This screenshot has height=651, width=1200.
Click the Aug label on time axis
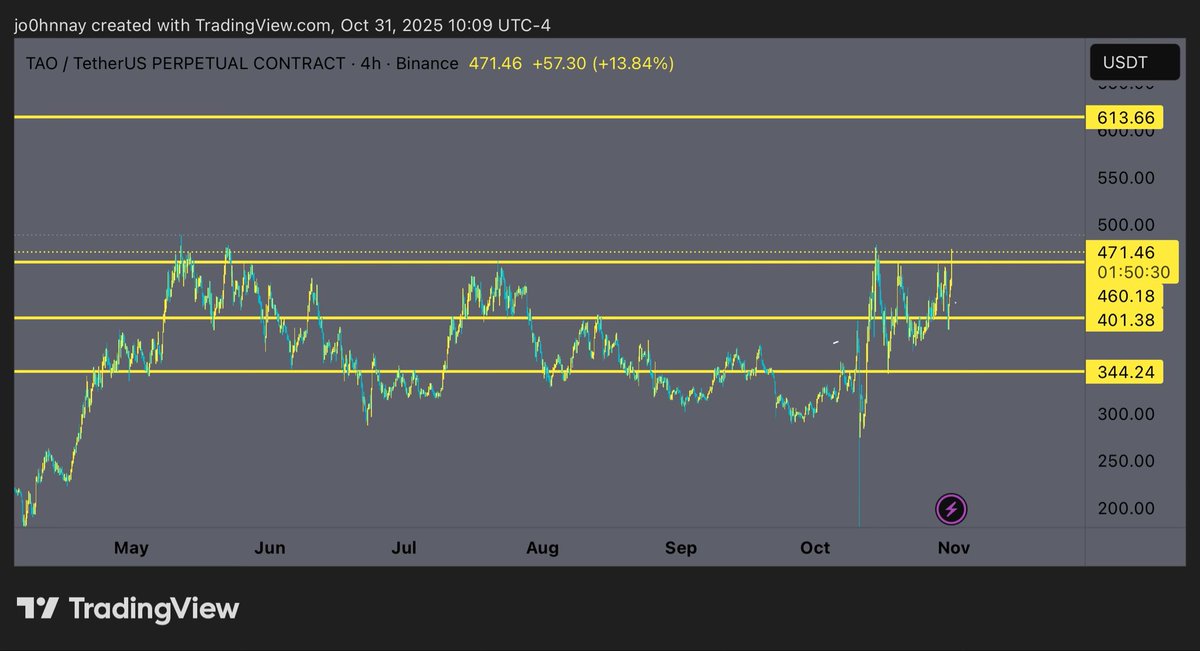pyautogui.click(x=542, y=548)
